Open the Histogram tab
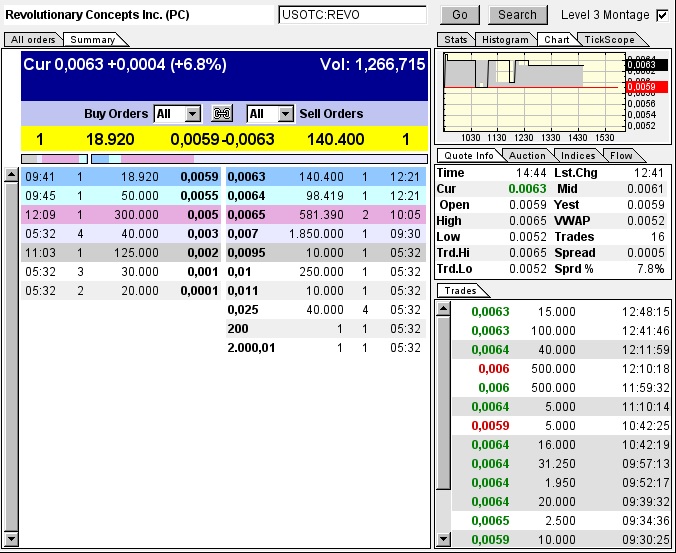The height and width of the screenshot is (553, 676). [505, 40]
